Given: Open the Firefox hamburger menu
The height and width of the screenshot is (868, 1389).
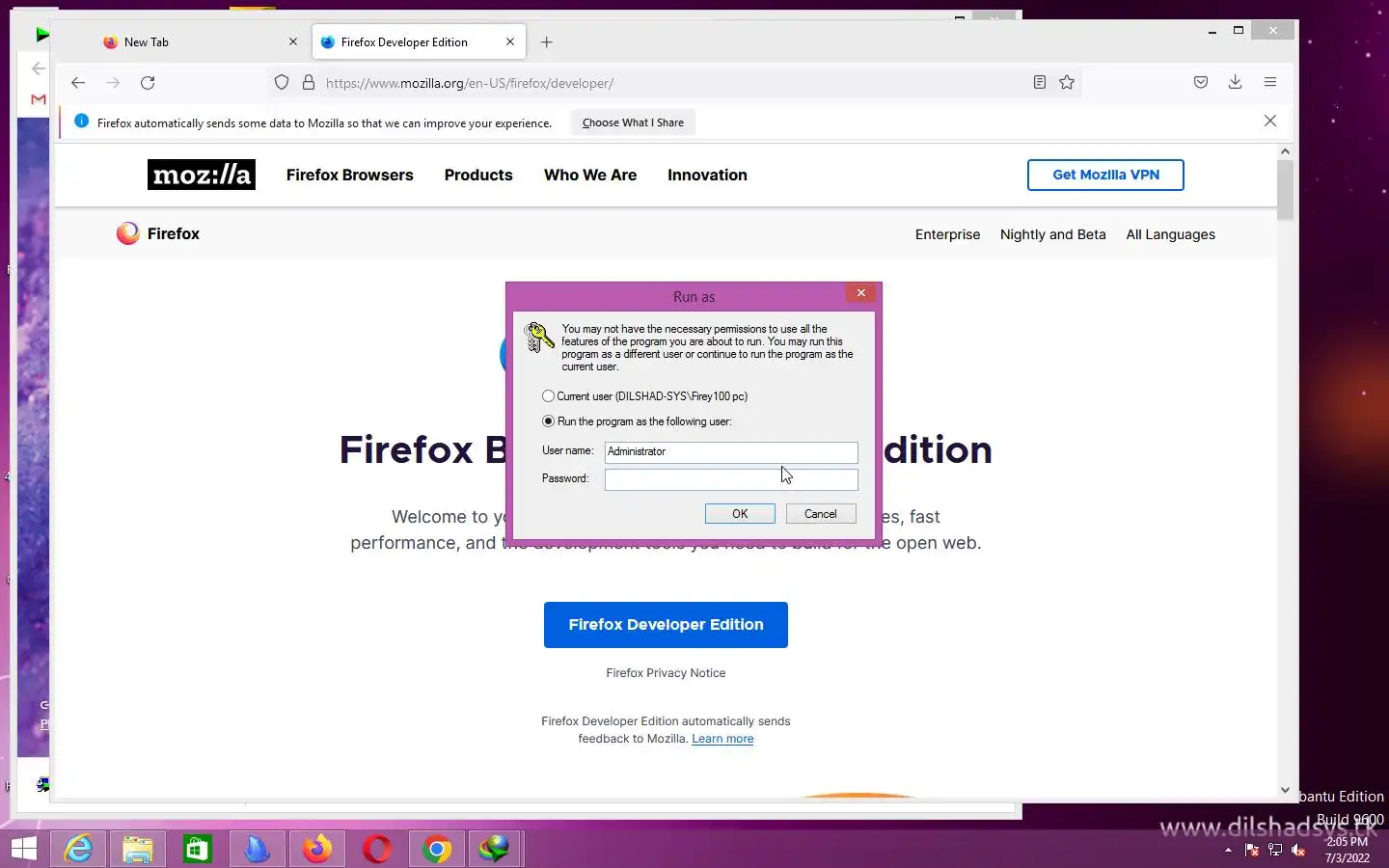Looking at the screenshot, I should click(1270, 83).
